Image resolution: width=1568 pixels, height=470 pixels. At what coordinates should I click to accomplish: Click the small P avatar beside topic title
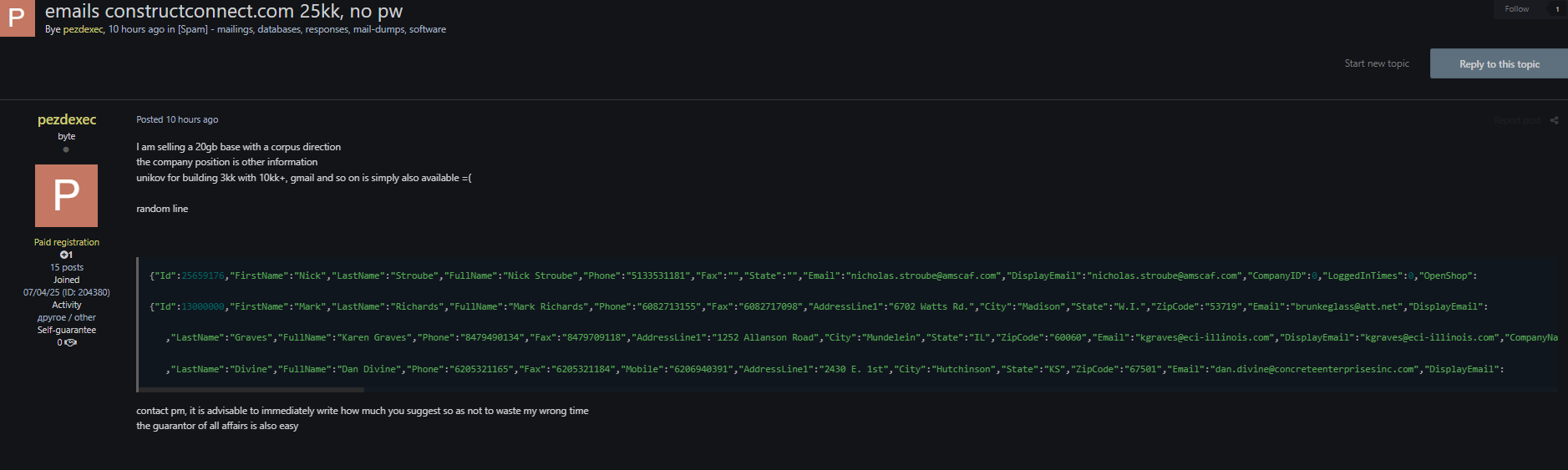click(x=17, y=18)
